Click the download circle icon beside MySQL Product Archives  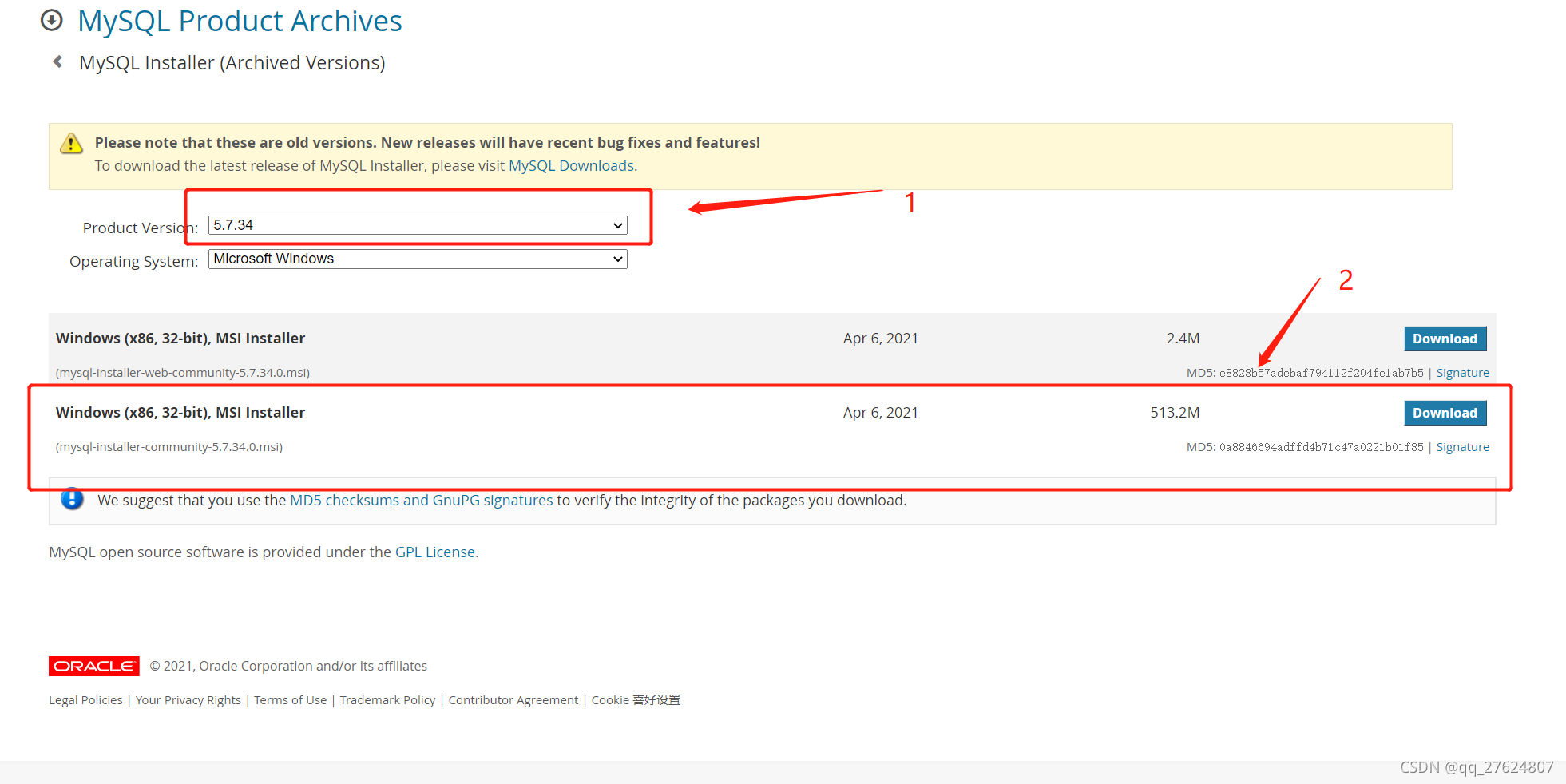coord(52,20)
